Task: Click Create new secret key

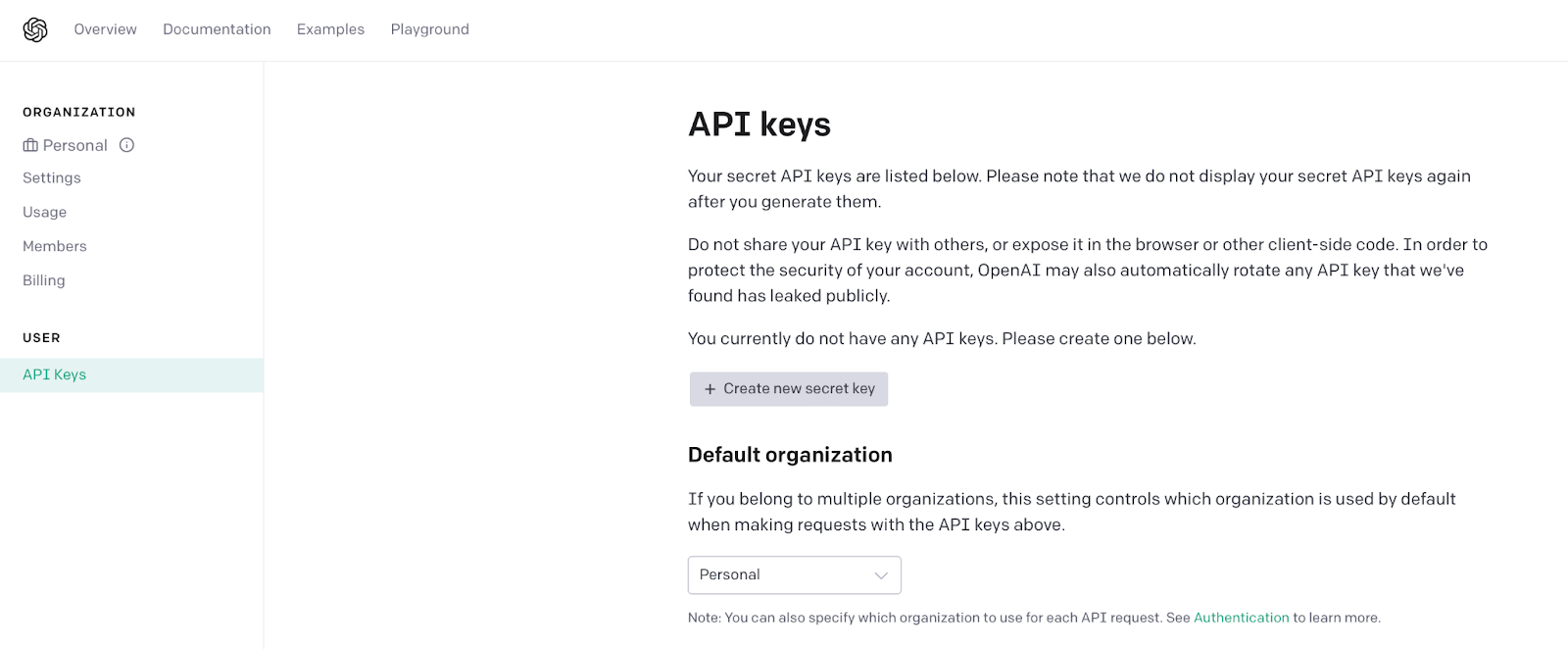Action: click(789, 389)
